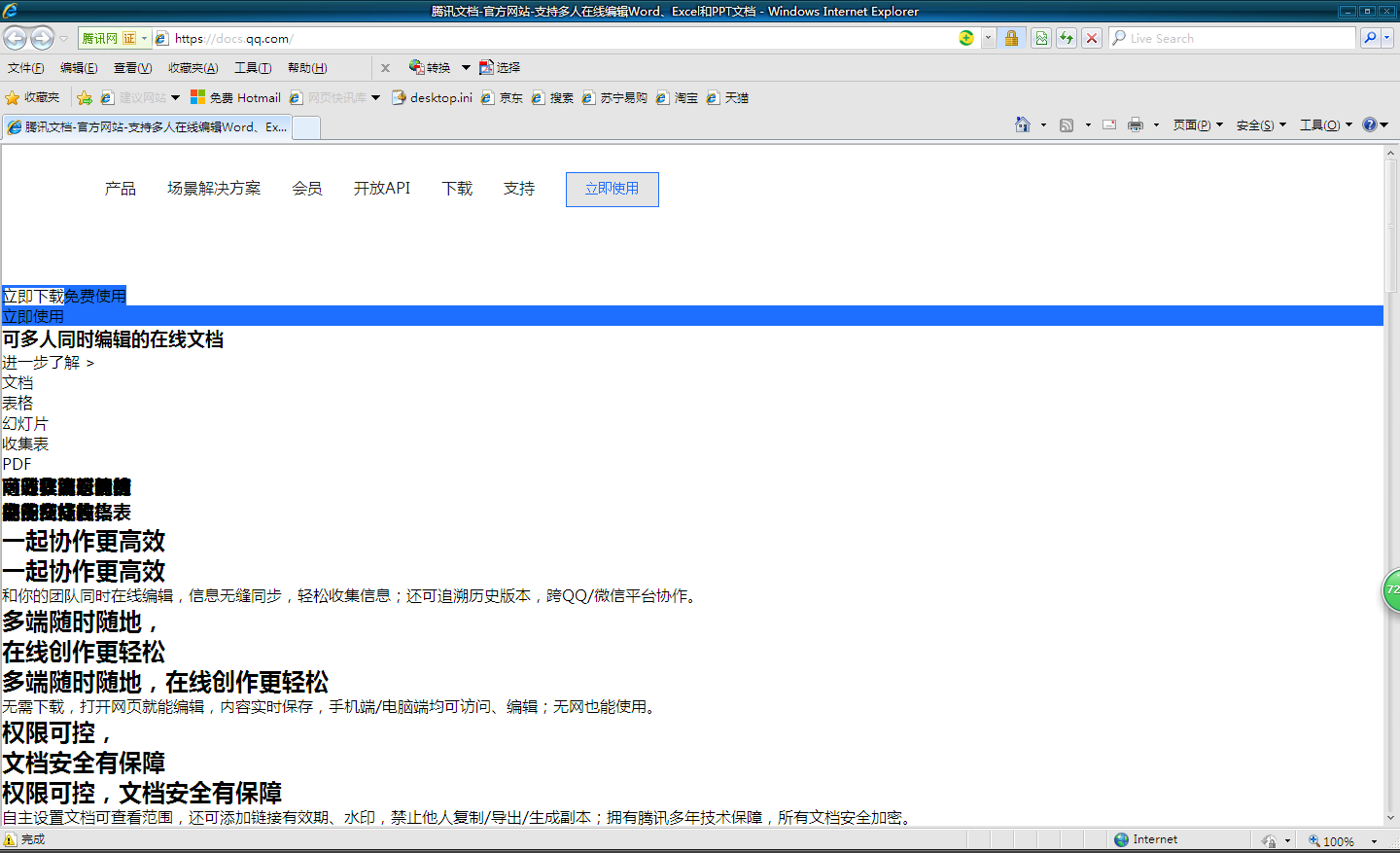Open the 查看(V) menu
The height and width of the screenshot is (853, 1400).
133,68
